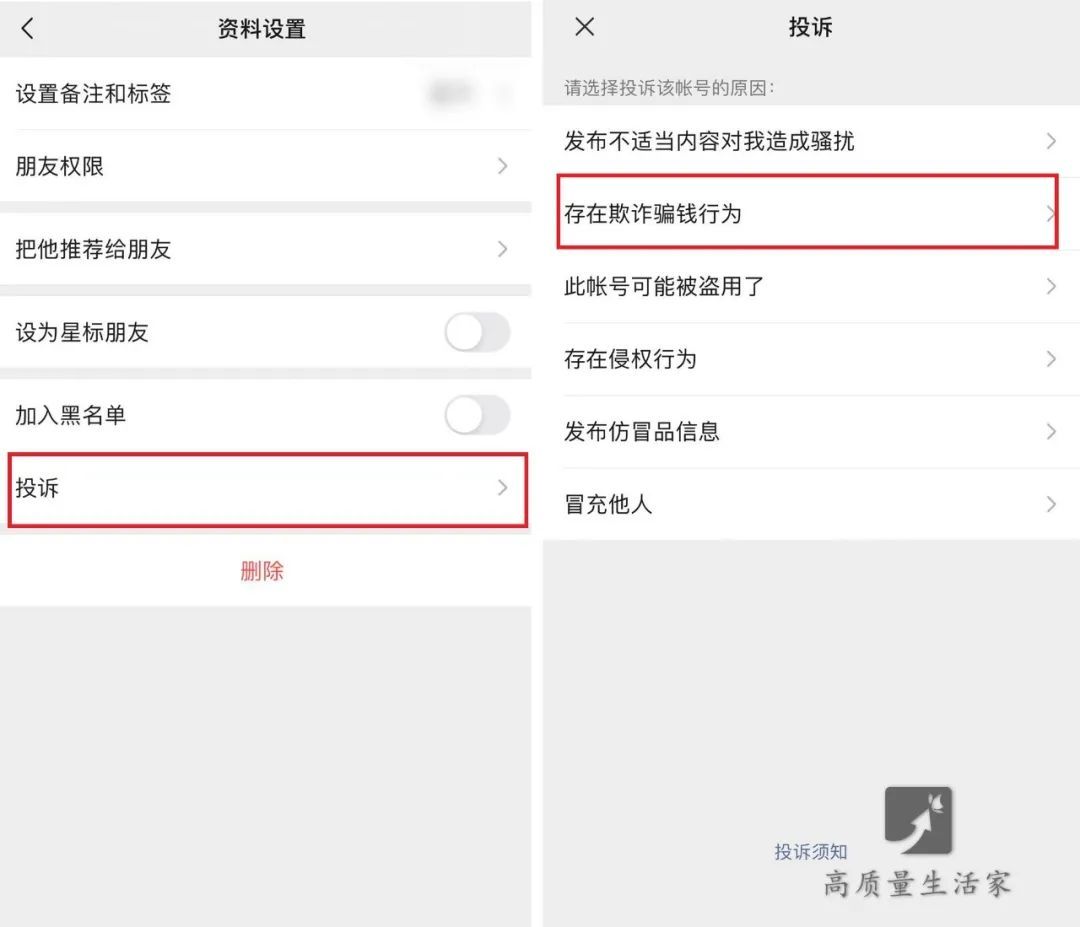Open the 投诉须知 link

click(810, 852)
